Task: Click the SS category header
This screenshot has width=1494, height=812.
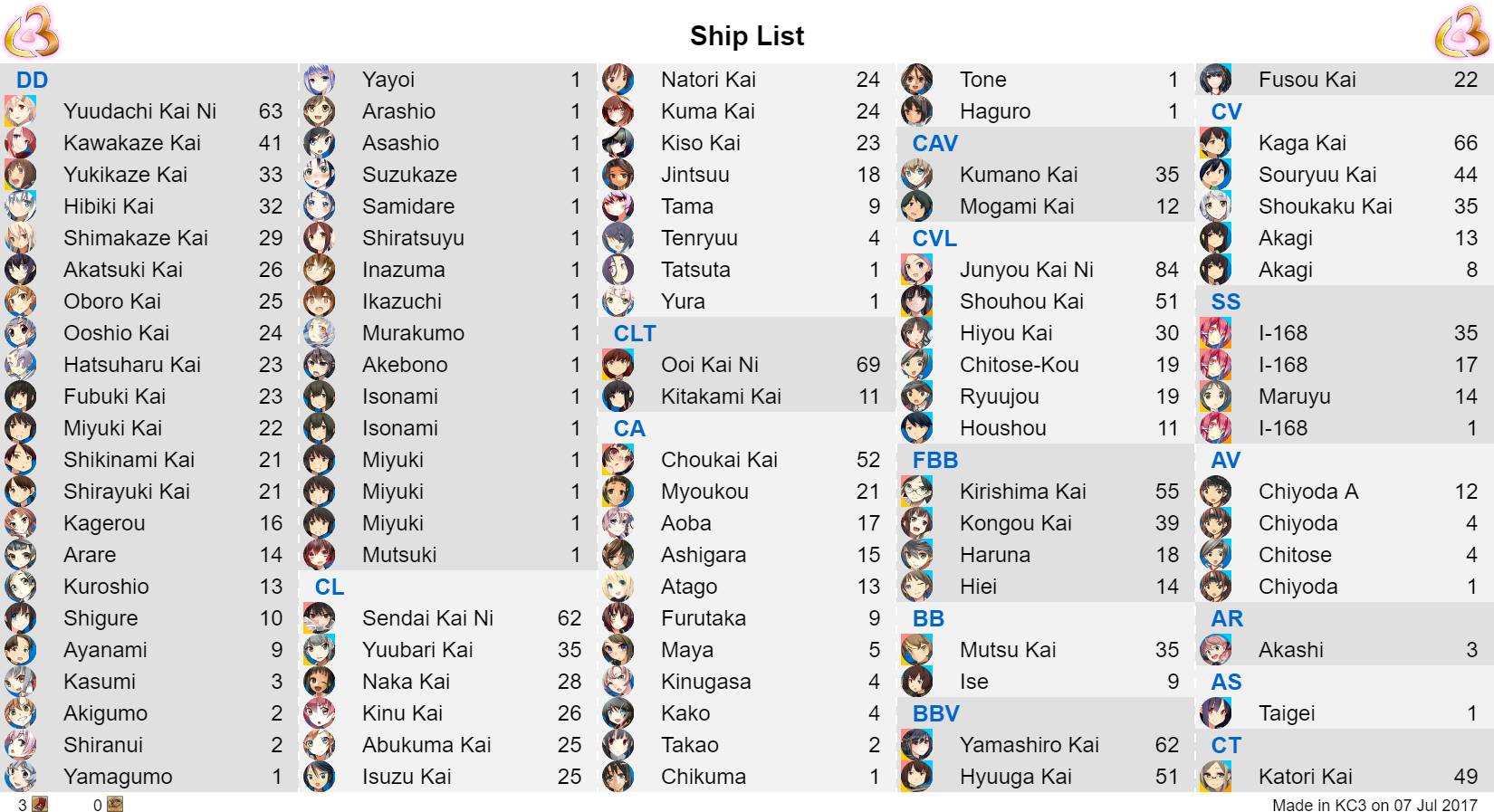Action: coord(1226,301)
